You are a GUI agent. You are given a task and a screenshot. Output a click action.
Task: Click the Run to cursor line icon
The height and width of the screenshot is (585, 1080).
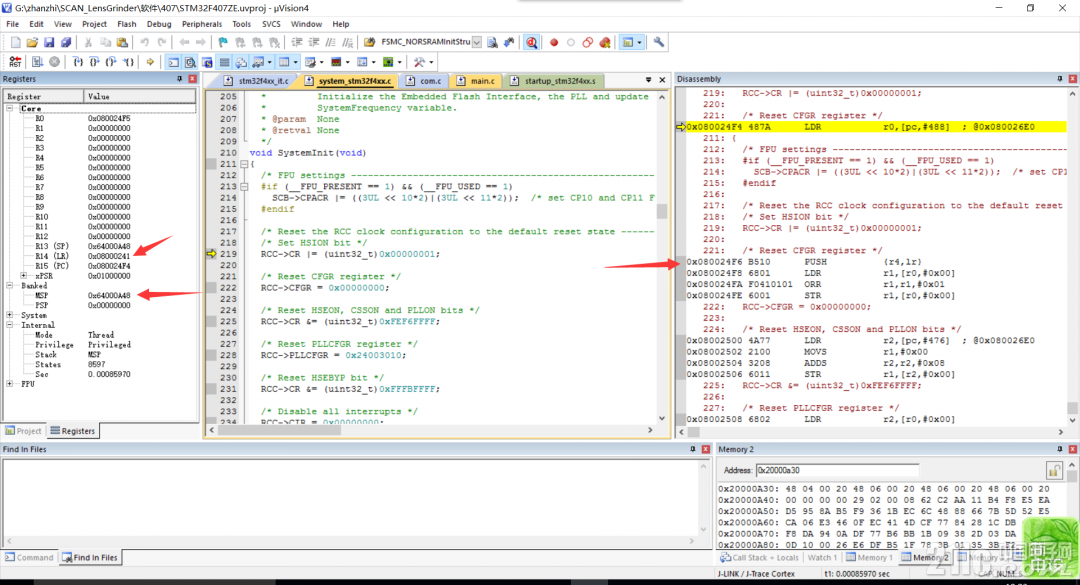129,62
